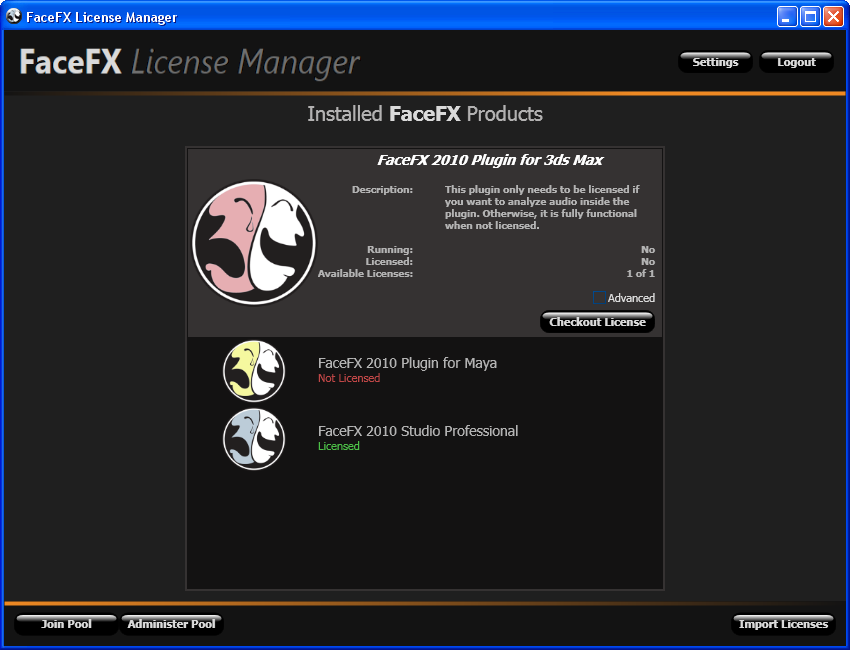The width and height of the screenshot is (850, 650).
Task: Click the FaceFX 2010 Plugin for 3ds Max title
Action: pos(490,160)
